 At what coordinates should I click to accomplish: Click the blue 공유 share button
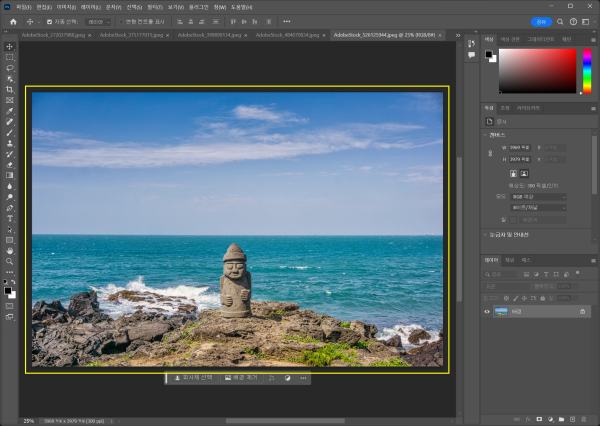541,21
